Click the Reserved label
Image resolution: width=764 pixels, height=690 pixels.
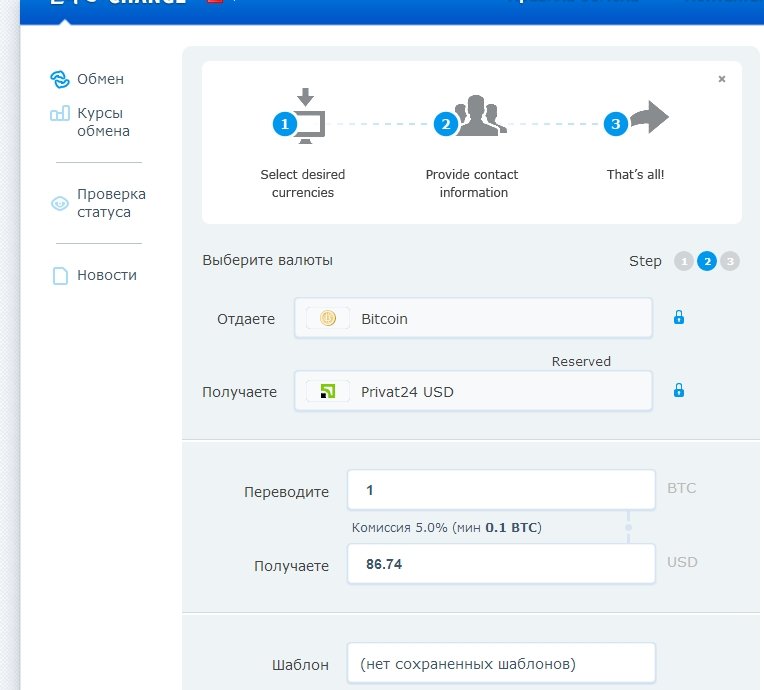coord(581,362)
